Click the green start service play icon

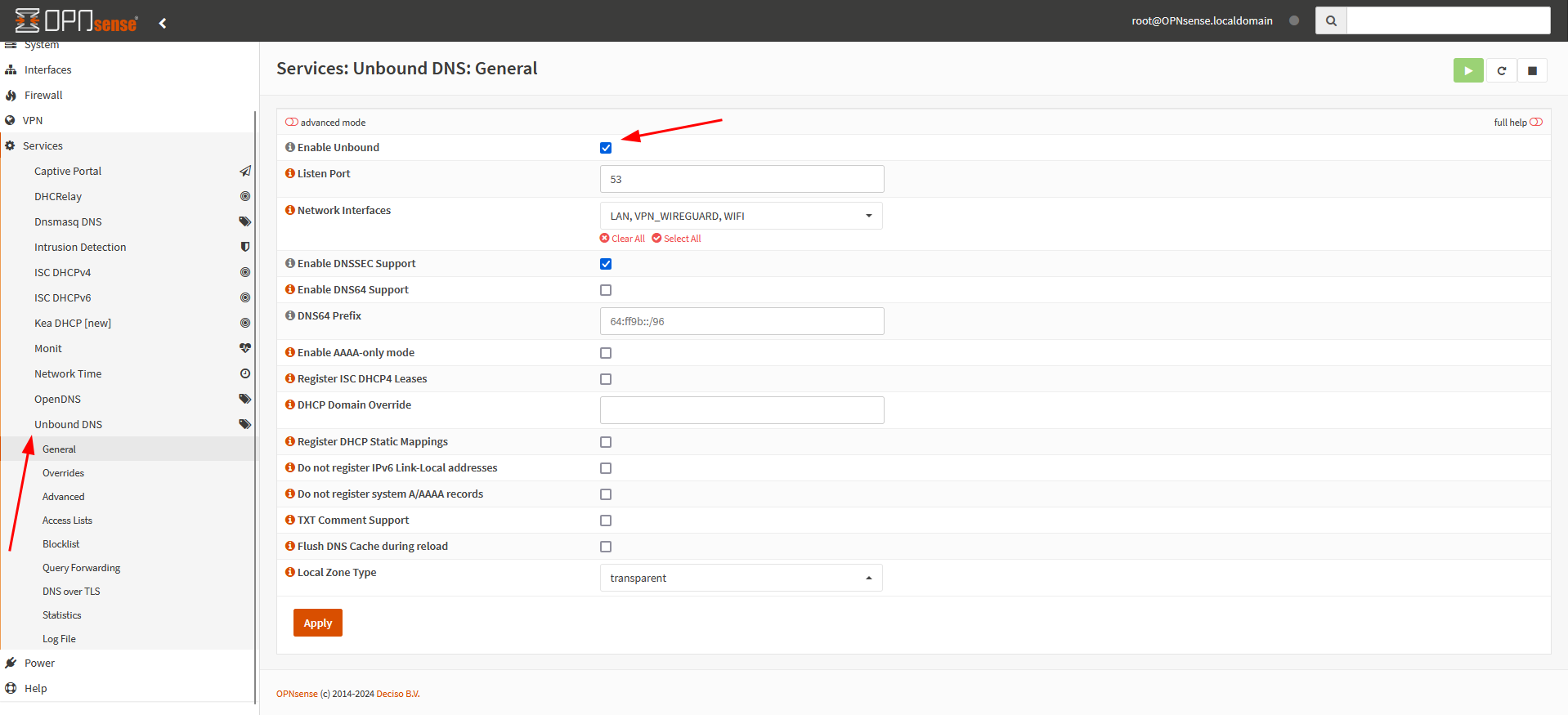point(1467,71)
